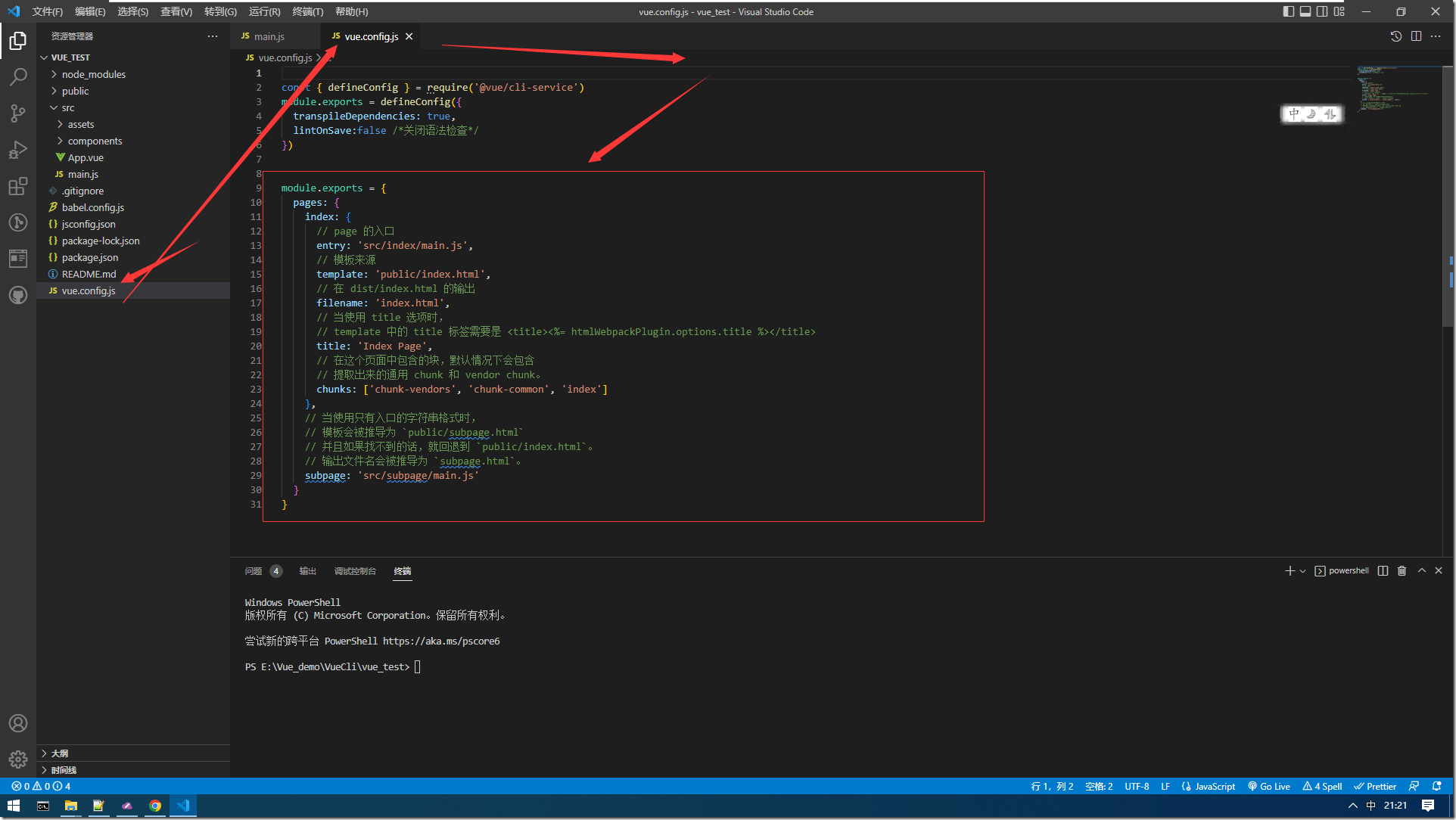
Task: Click the editor vertical scrollbar
Action: point(1449,197)
